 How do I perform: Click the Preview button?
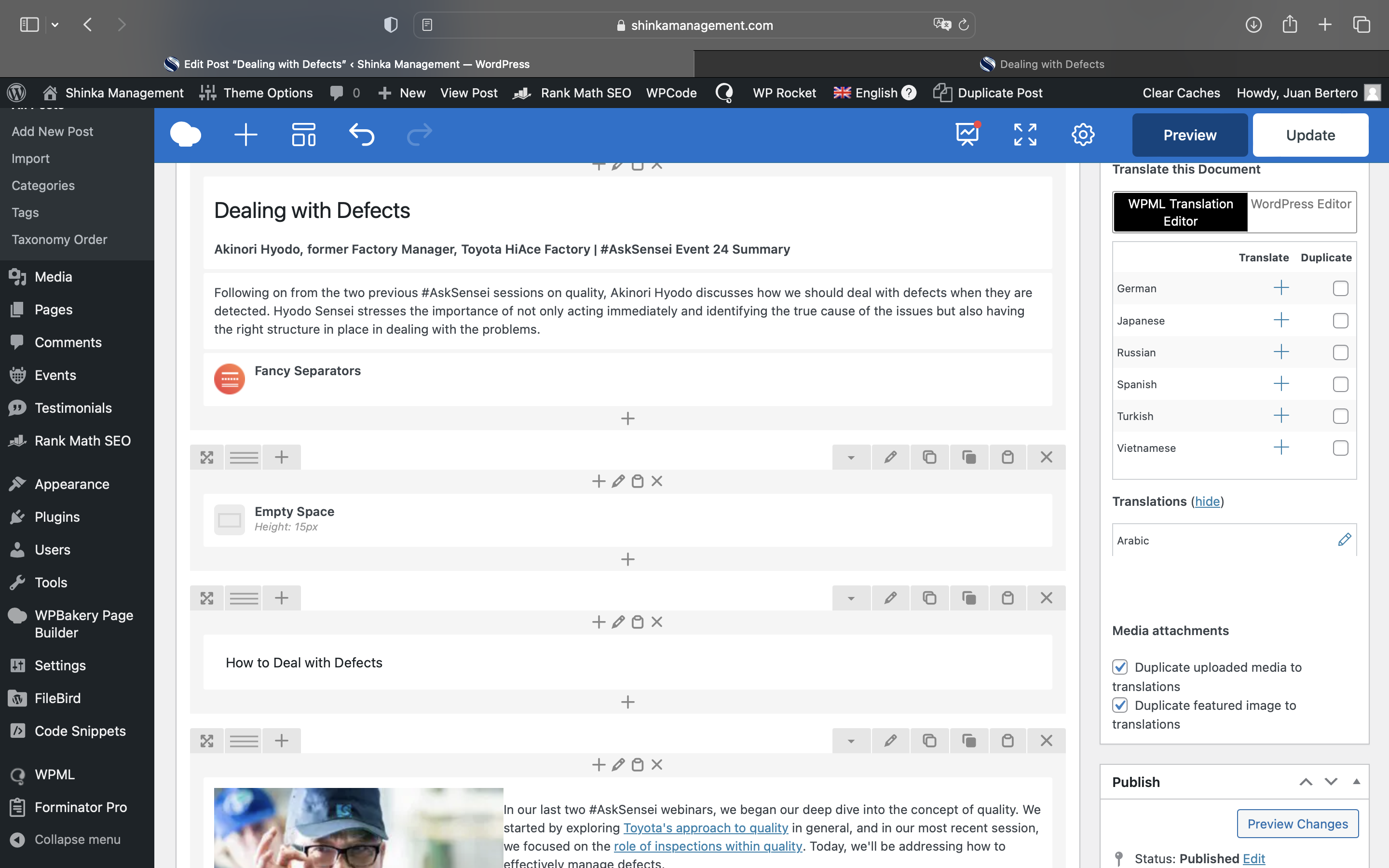tap(1190, 135)
